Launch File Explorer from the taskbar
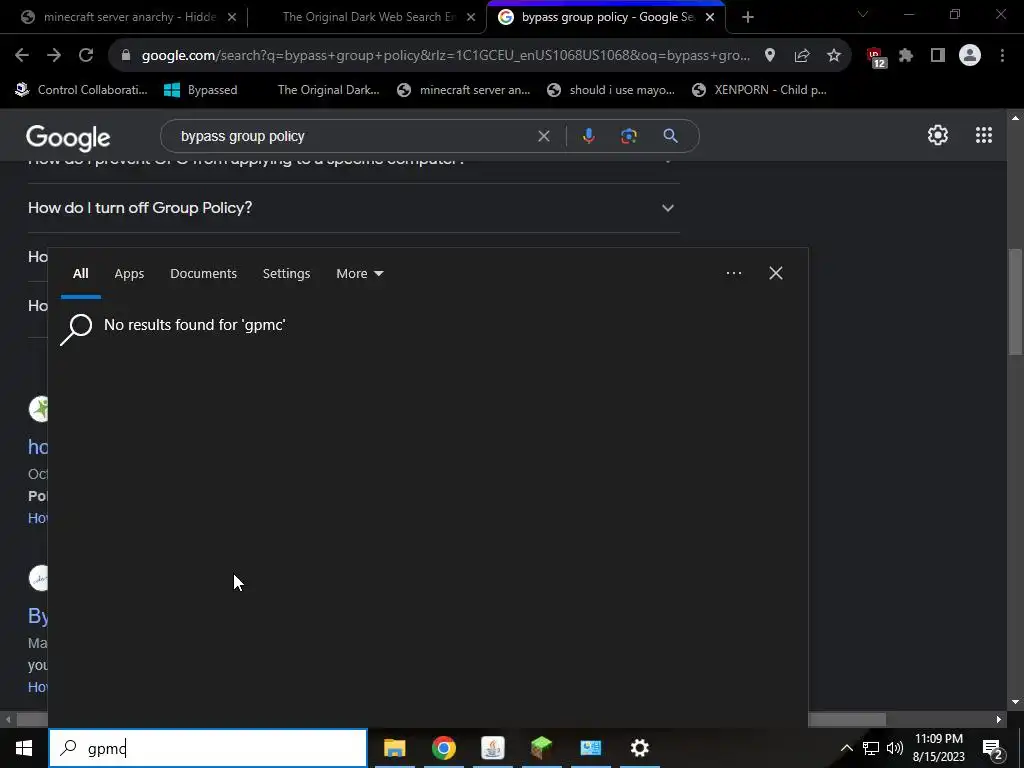 pyautogui.click(x=394, y=748)
